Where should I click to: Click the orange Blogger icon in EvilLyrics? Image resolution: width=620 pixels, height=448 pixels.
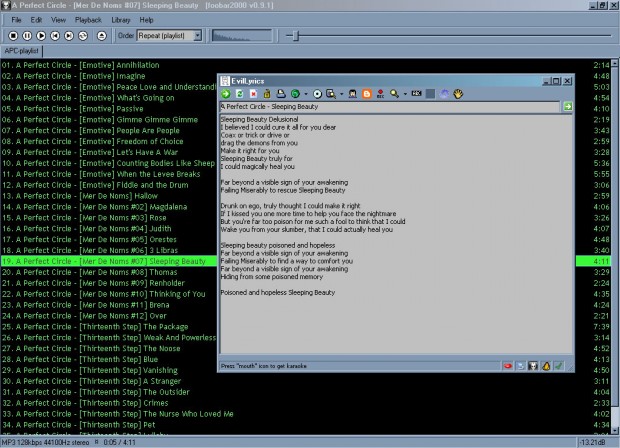click(x=367, y=94)
